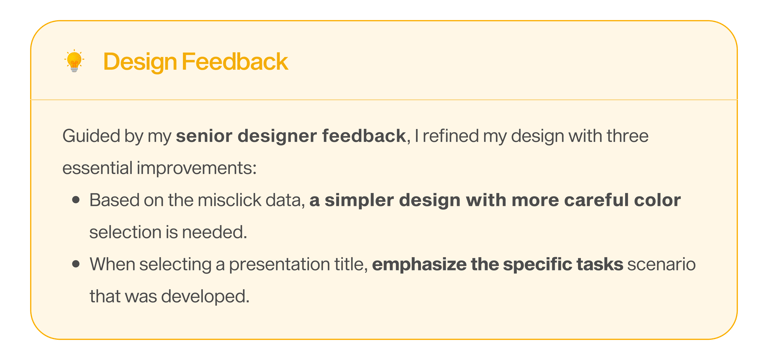The height and width of the screenshot is (360, 768).
Task: Click the "essential improvements:" line
Action: pos(160,168)
